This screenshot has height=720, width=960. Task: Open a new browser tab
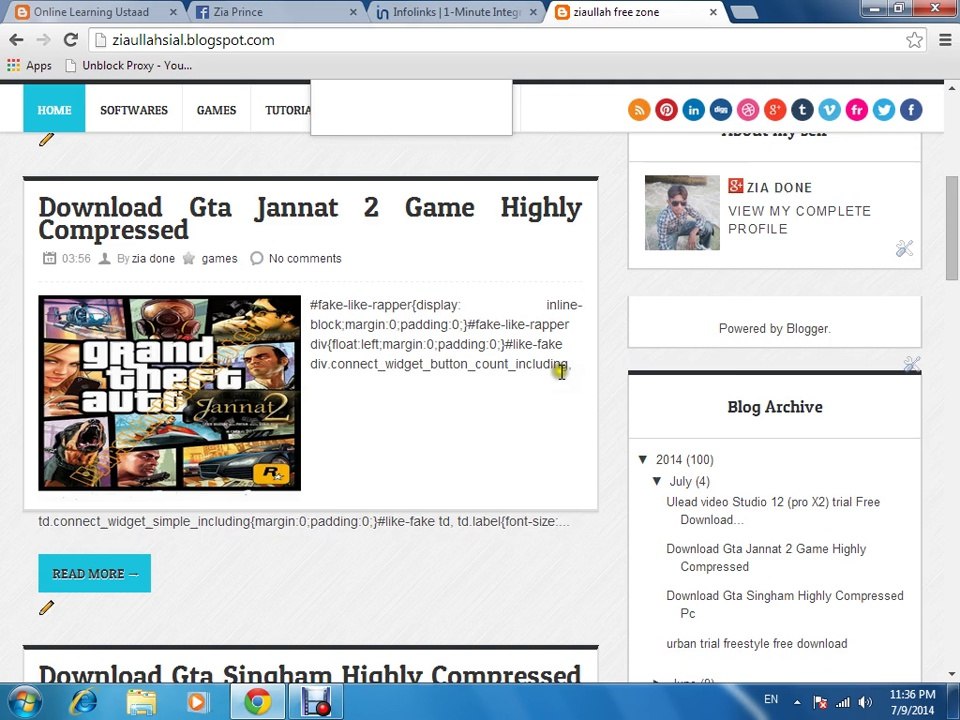(743, 12)
